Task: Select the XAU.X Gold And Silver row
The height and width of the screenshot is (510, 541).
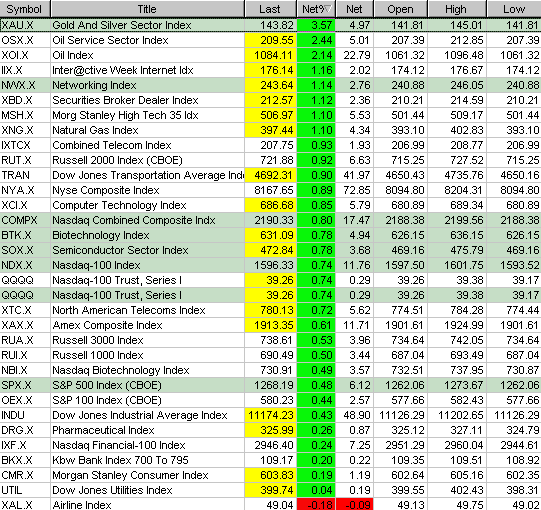Action: [x=270, y=25]
